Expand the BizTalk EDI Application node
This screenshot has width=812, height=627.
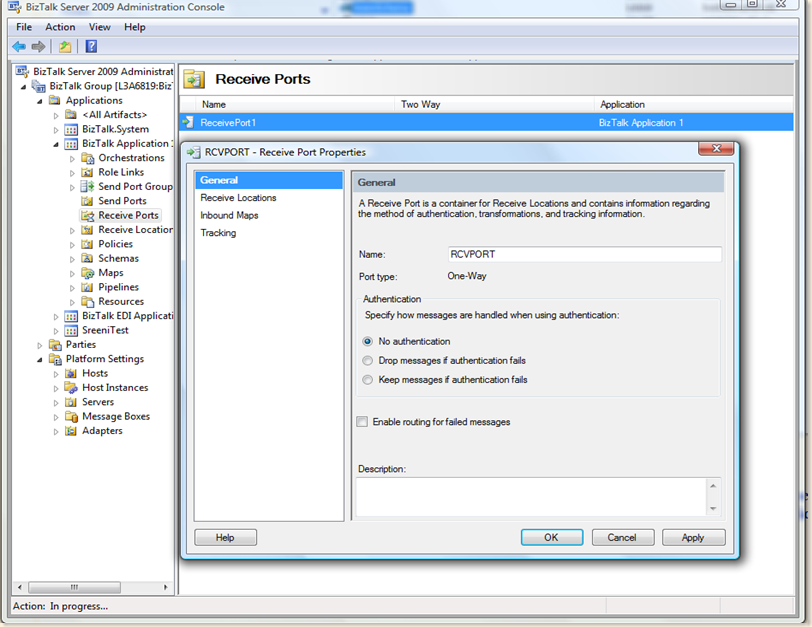pos(56,316)
